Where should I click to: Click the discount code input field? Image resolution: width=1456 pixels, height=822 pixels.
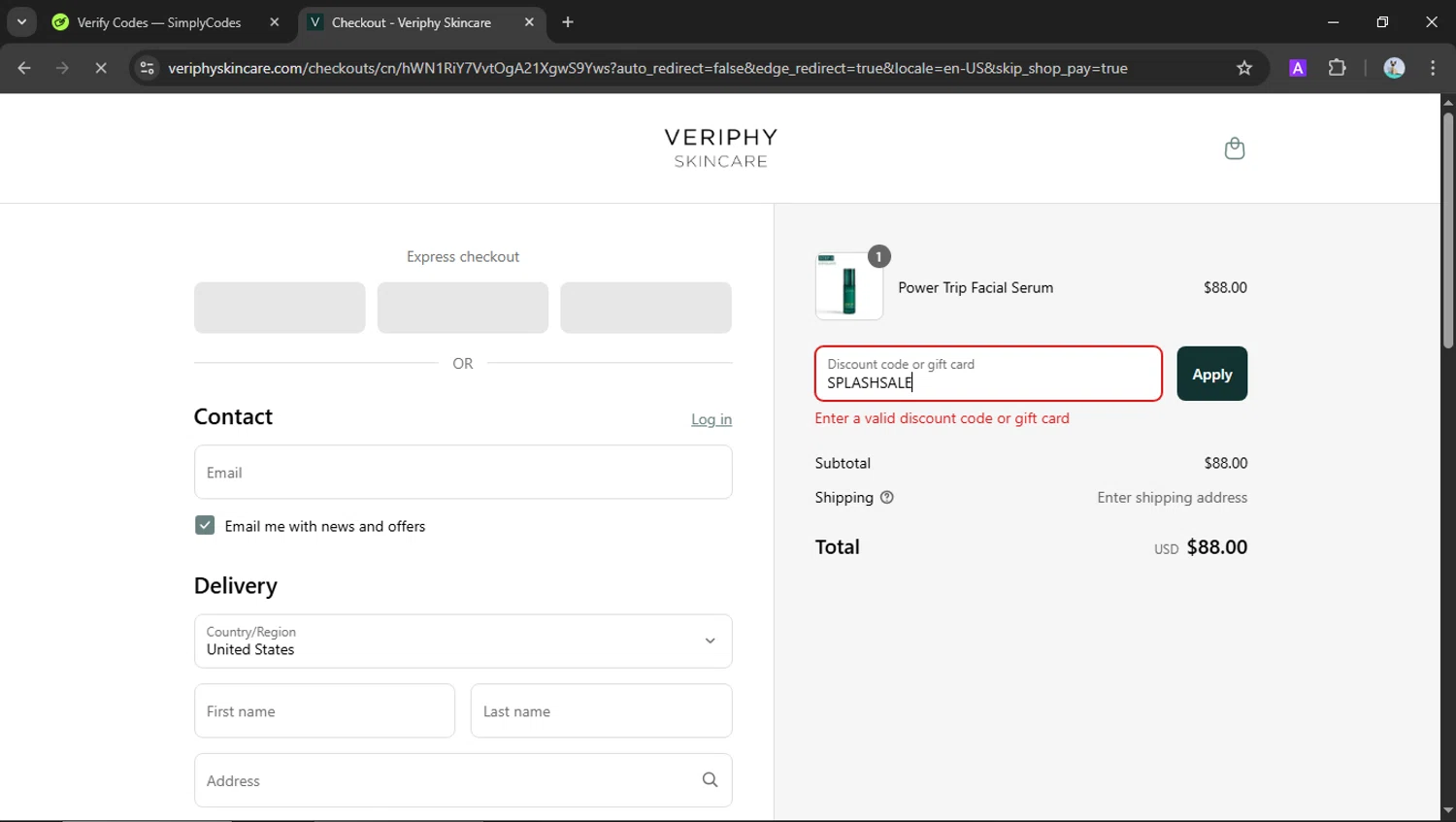coord(988,374)
